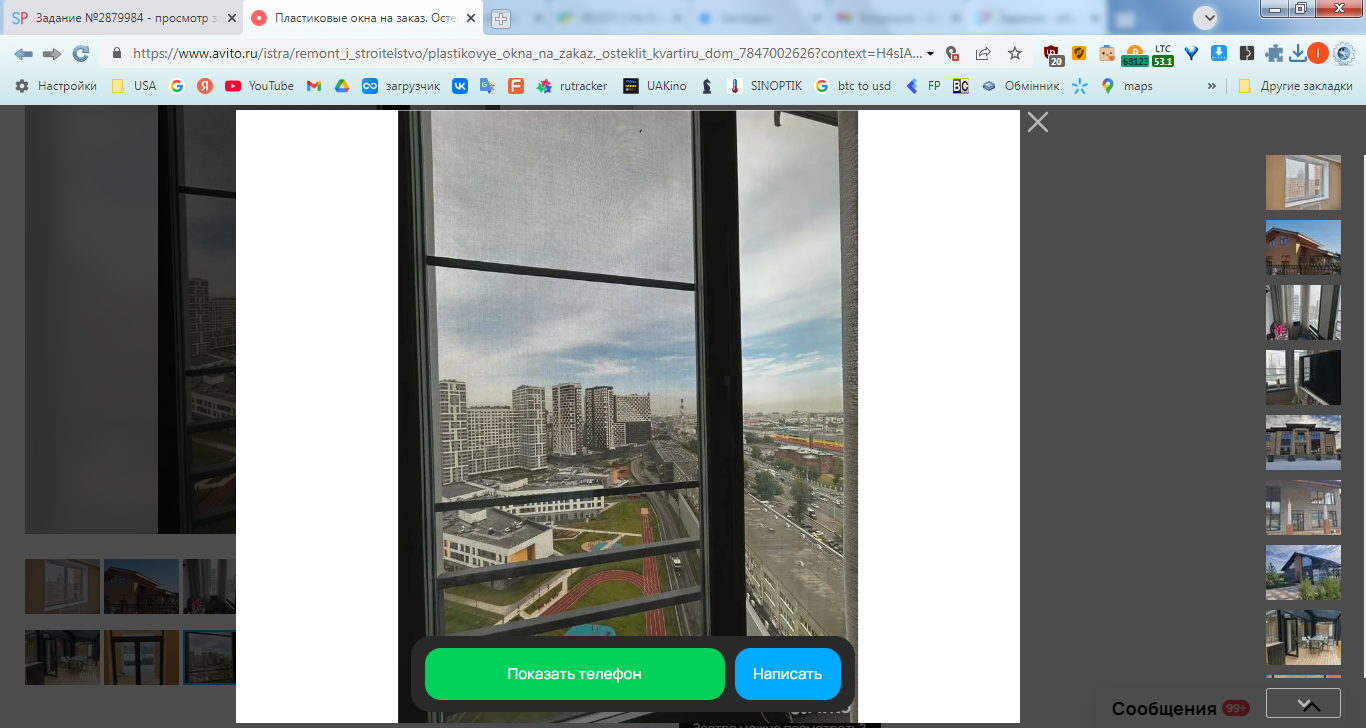The width and height of the screenshot is (1366, 728).
Task: Open the SINOPTIK bookmark
Action: tap(765, 86)
